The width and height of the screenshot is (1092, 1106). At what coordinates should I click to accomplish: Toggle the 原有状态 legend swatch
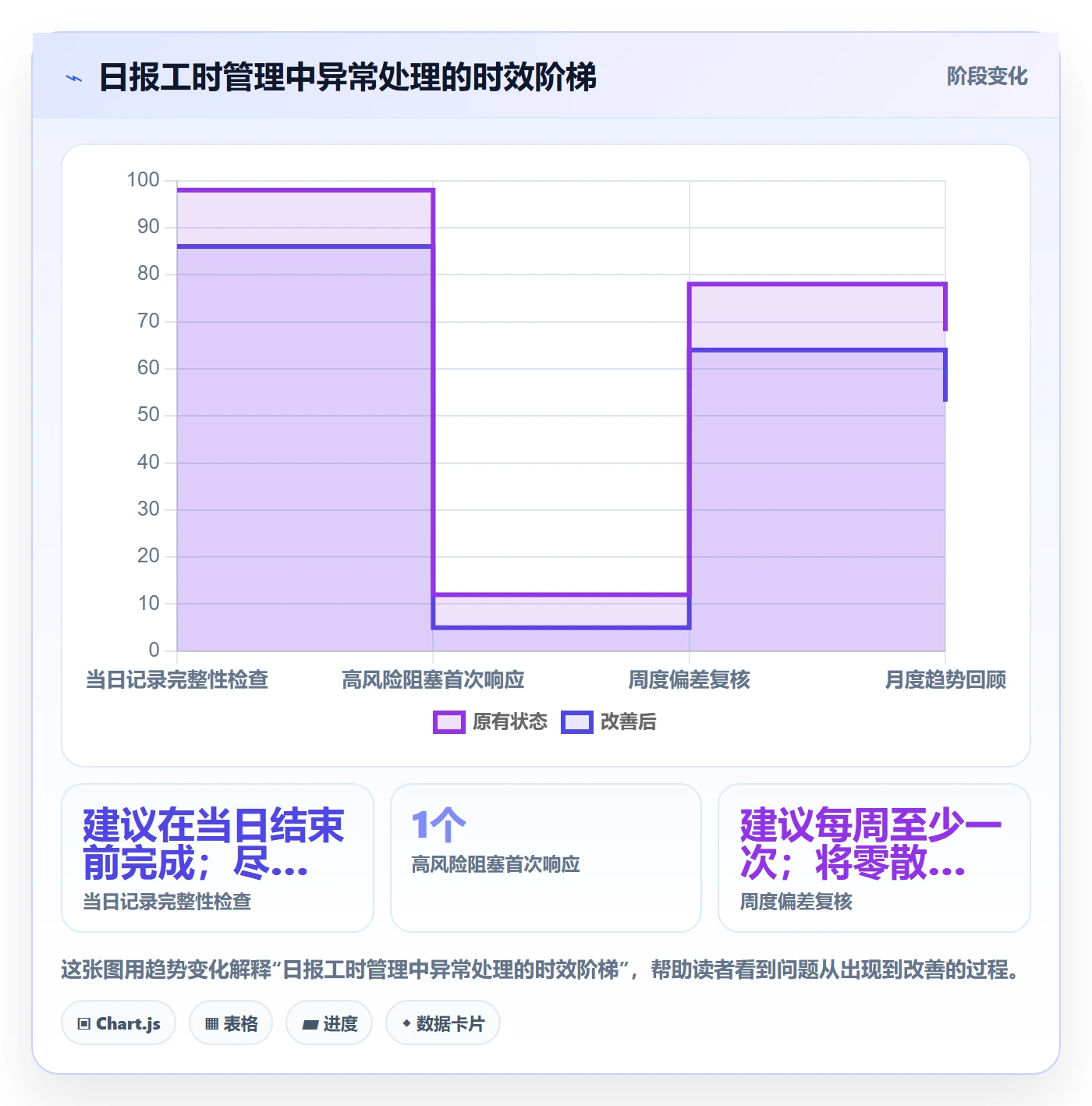click(448, 722)
